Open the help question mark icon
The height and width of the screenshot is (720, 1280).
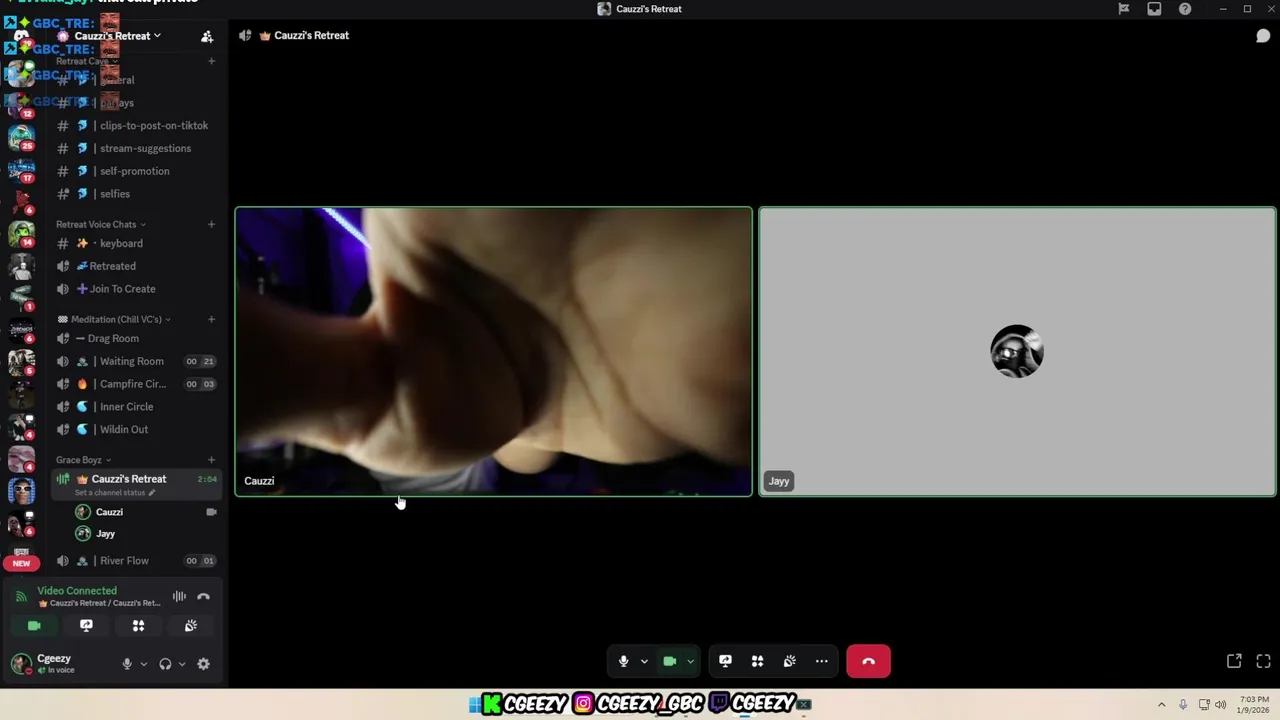[1185, 9]
